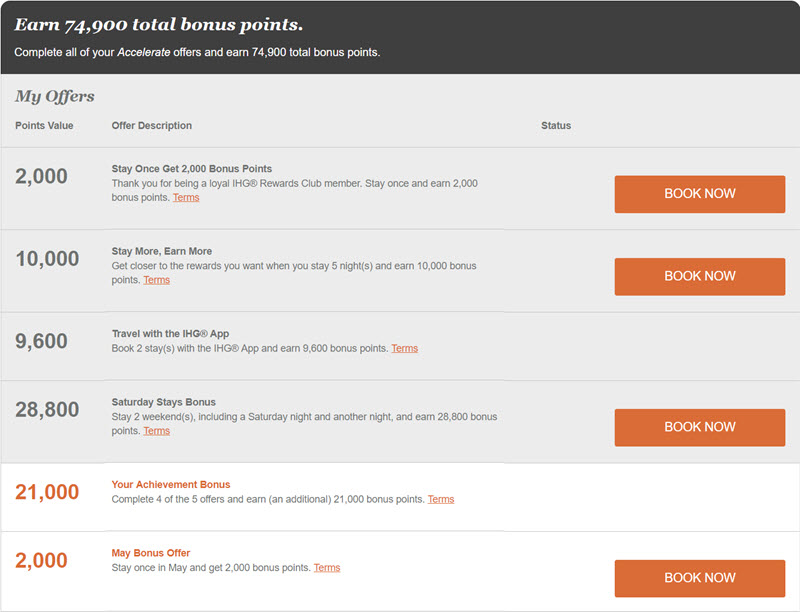This screenshot has height=612, width=800.
Task: View Terms for Your Achievement Bonus
Action: click(x=440, y=499)
